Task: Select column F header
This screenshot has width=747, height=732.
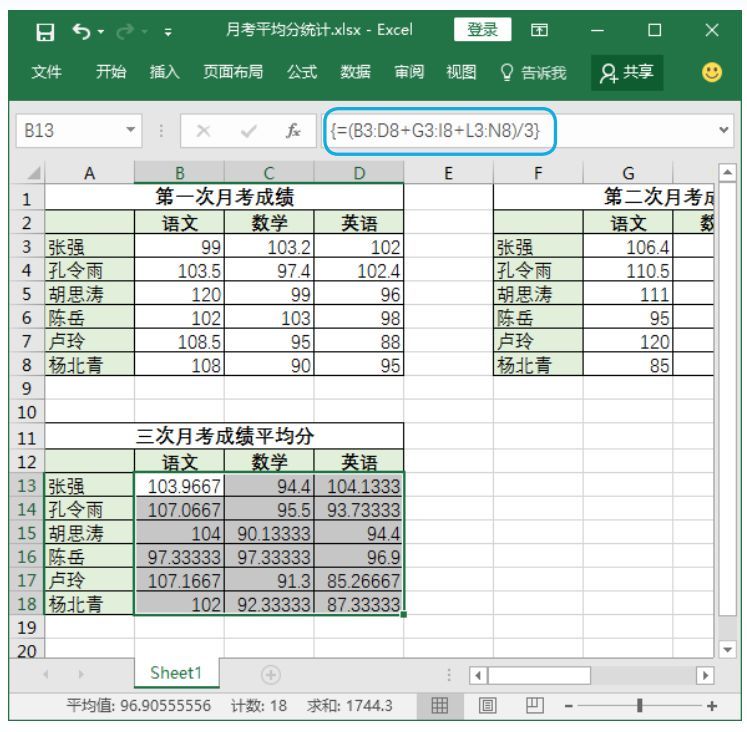Action: coord(538,172)
